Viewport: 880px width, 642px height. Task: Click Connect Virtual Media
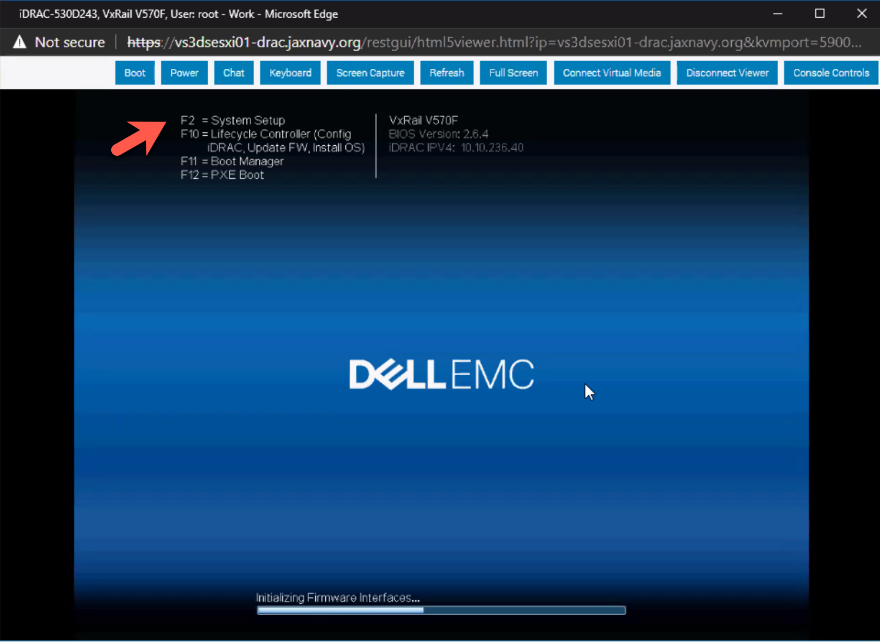coord(612,73)
